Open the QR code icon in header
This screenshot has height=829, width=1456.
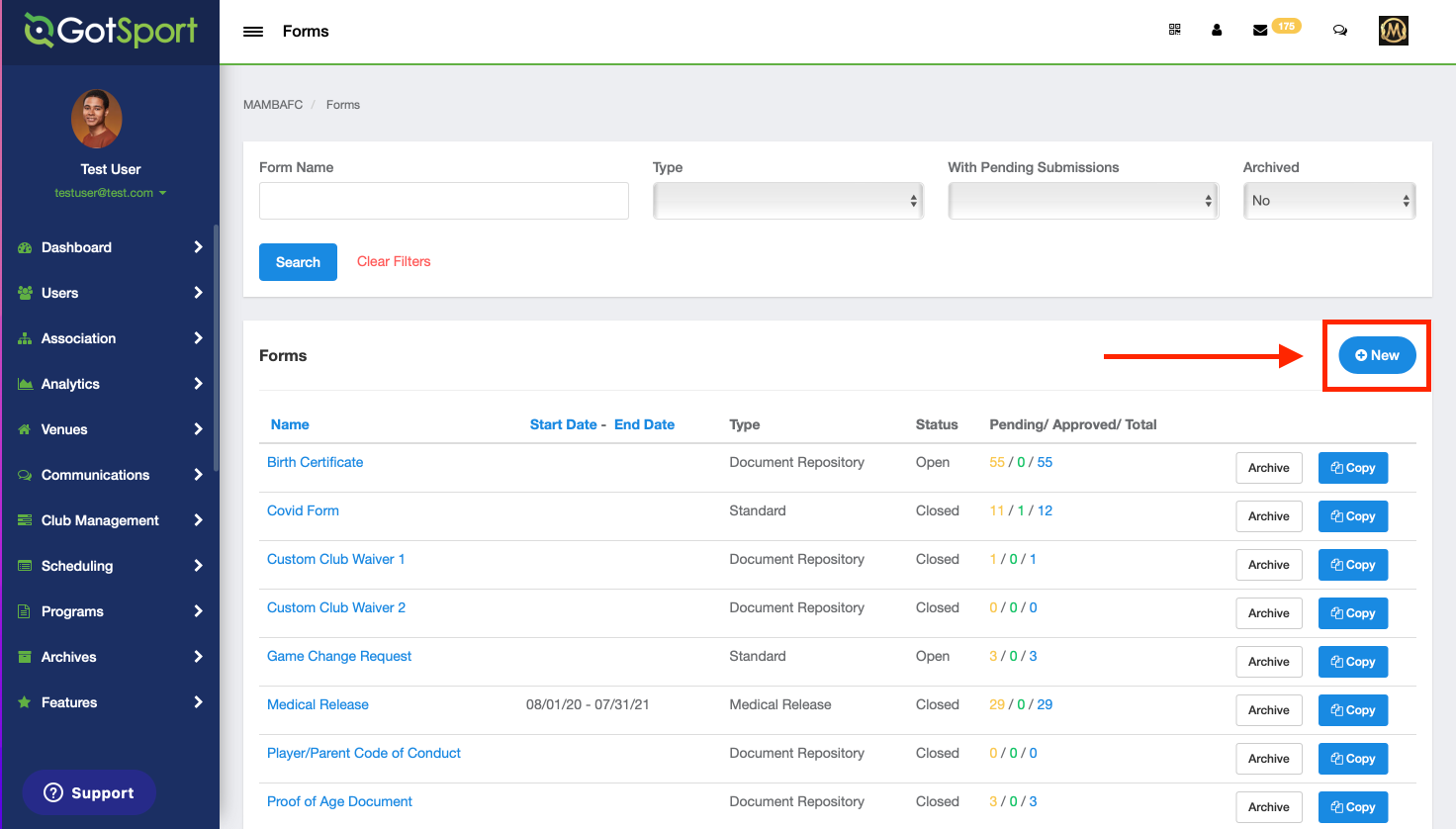pyautogui.click(x=1175, y=30)
